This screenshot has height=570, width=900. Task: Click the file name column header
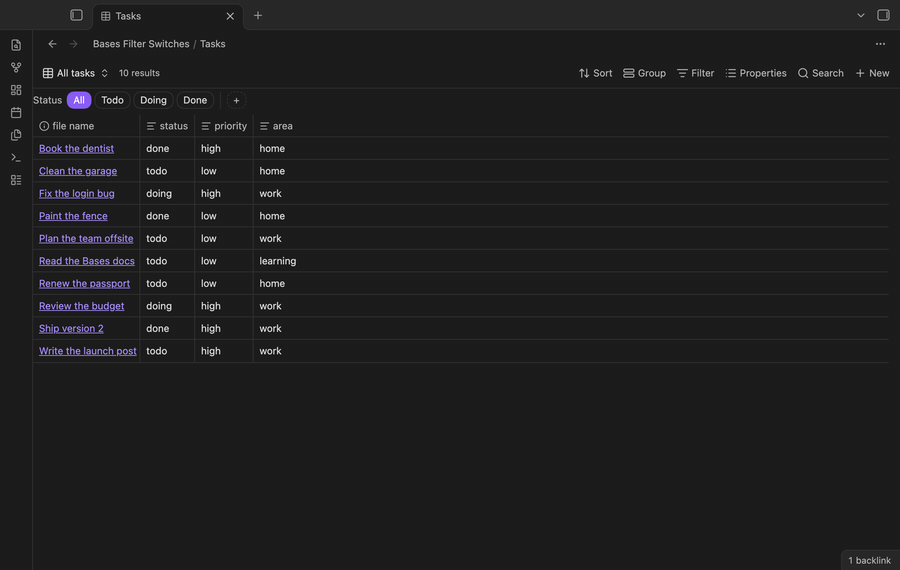click(86, 126)
